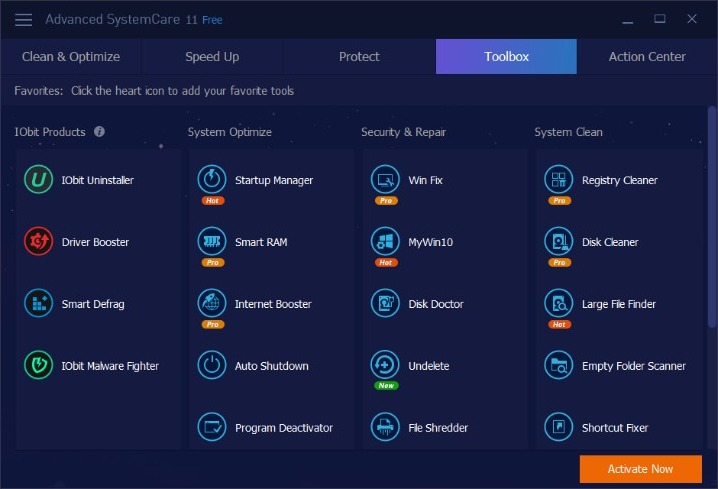Screen dimensions: 718x489
Task: Click the File Shredder icon
Action: [385, 428]
